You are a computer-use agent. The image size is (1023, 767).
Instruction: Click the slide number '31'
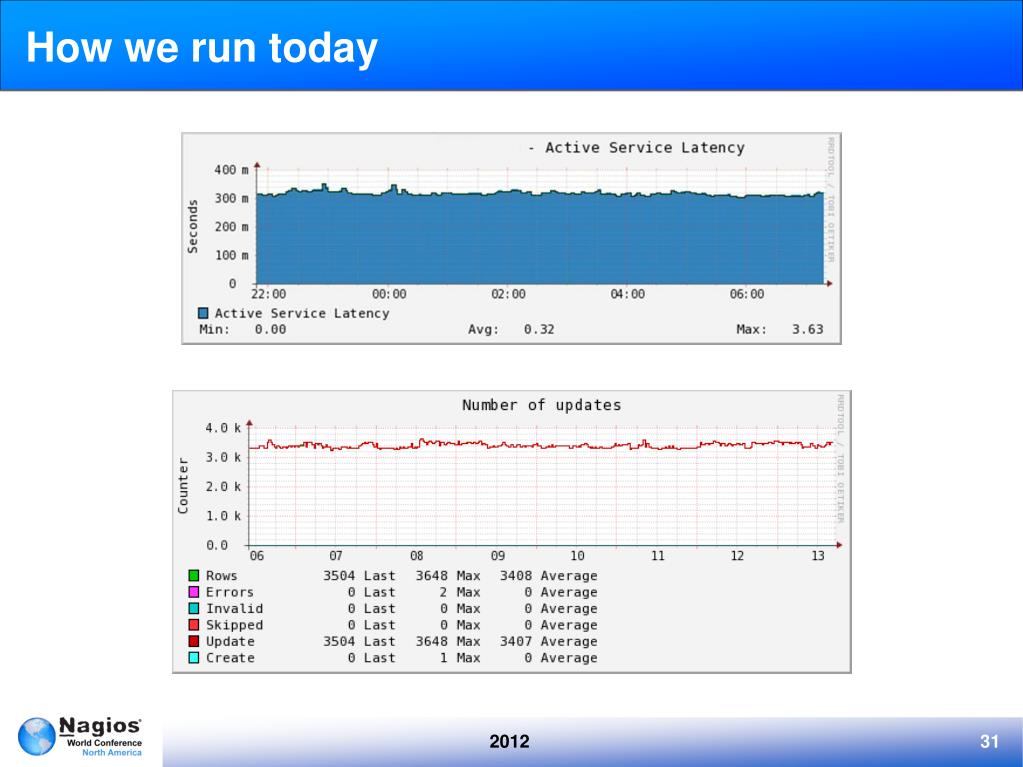click(989, 742)
